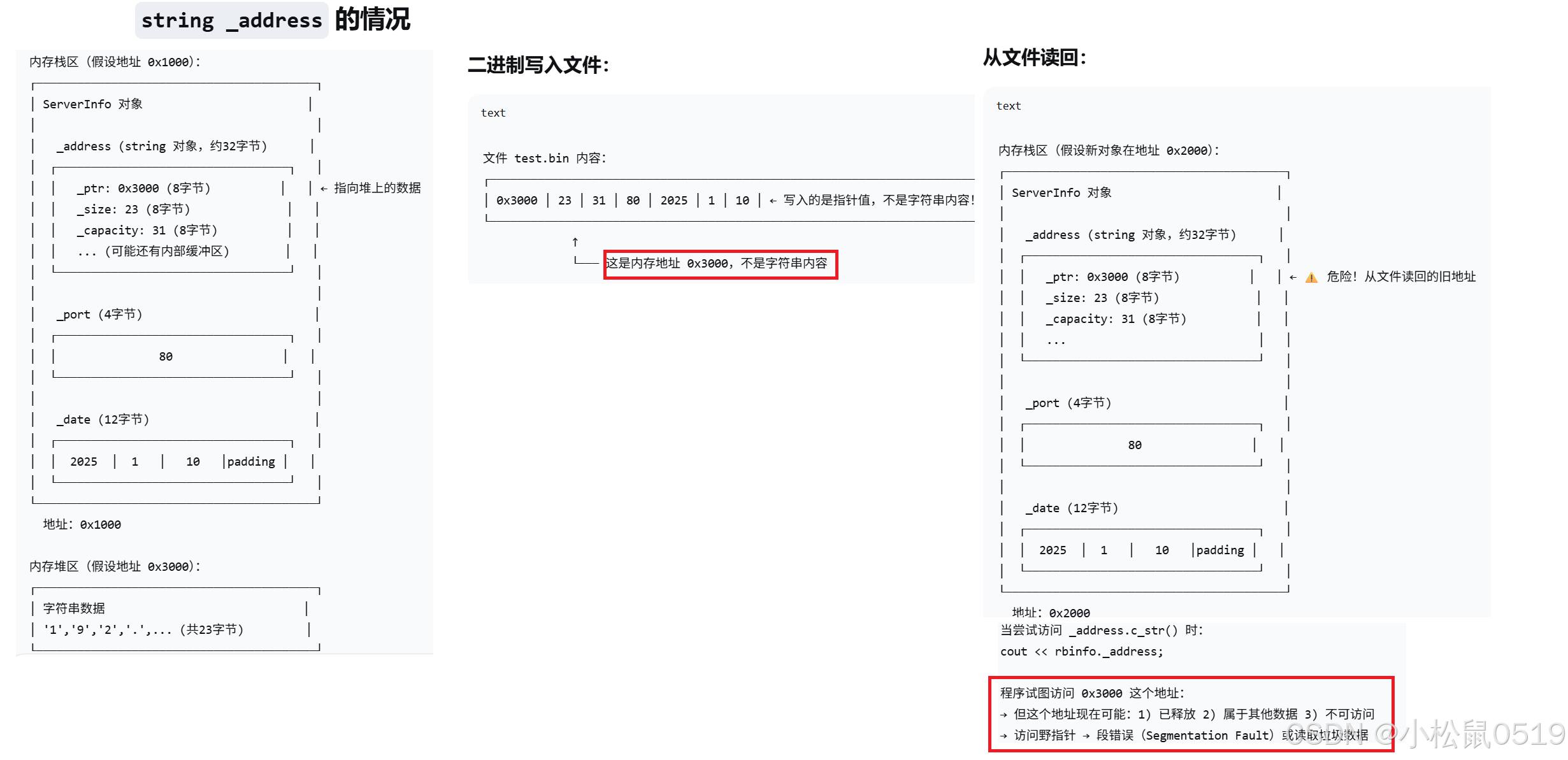Click the 字符串数据 label in heap box
Screen dimensions: 1568x760
click(74, 608)
